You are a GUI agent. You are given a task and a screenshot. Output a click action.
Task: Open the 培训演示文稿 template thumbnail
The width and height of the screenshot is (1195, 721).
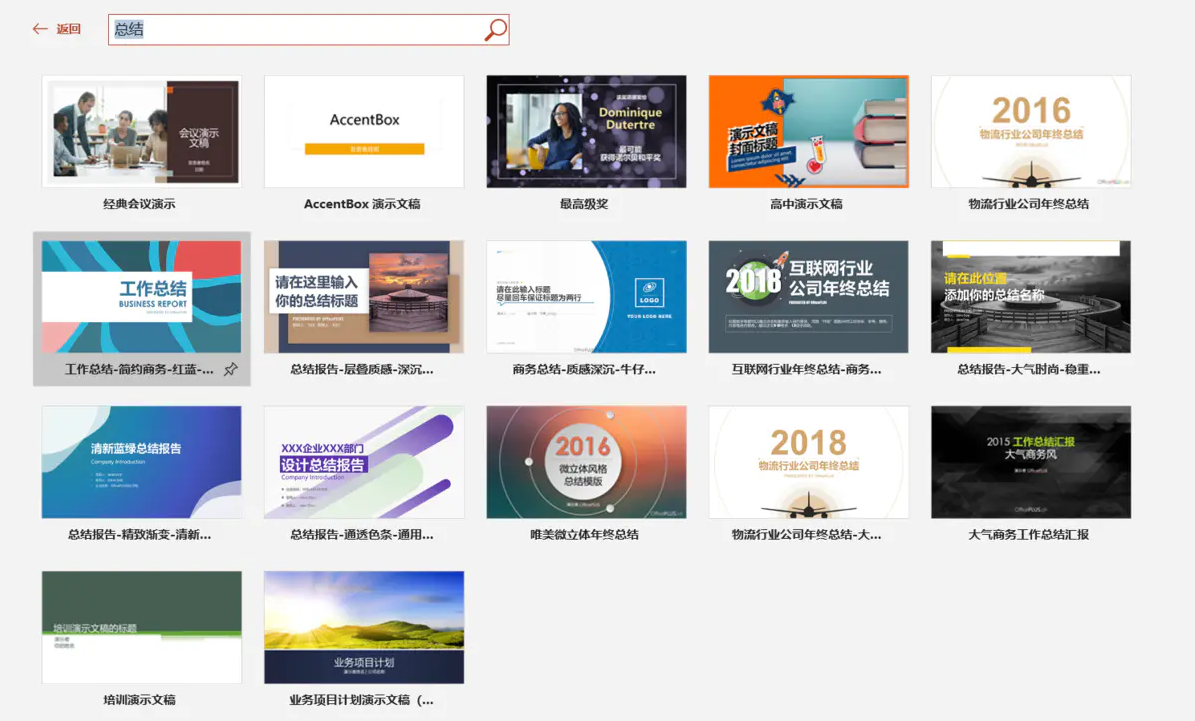coord(142,627)
